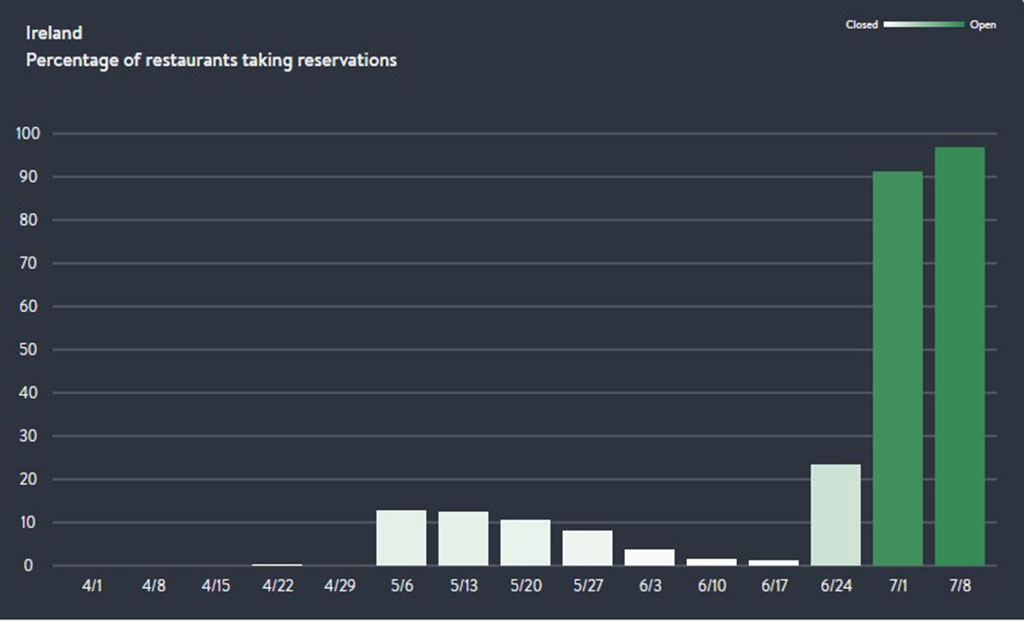Select the 5/27 bar
Viewport: 1024px width, 621px height.
pos(587,548)
